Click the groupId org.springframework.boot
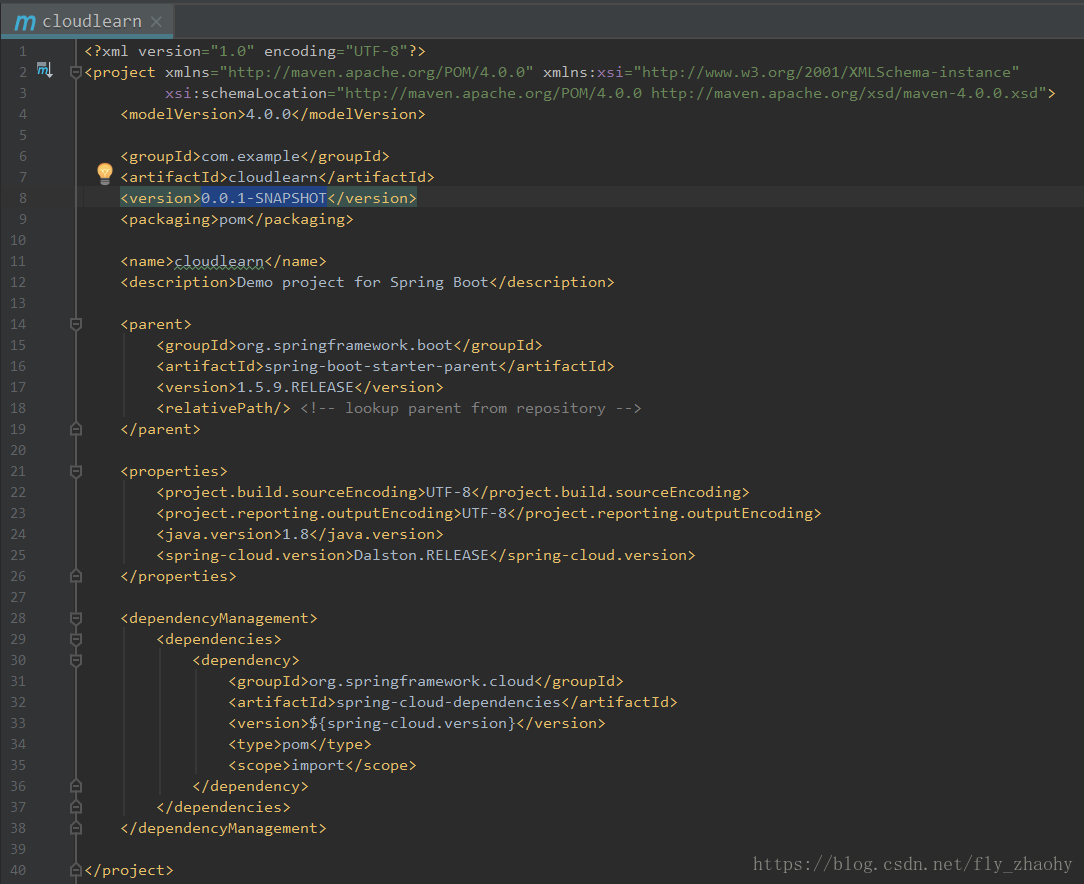 tap(345, 345)
